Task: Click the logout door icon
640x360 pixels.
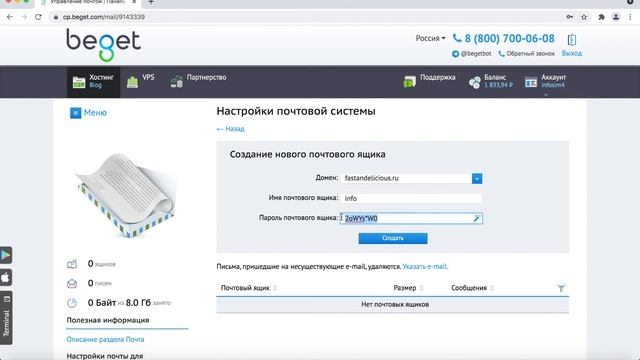Action: (571, 40)
